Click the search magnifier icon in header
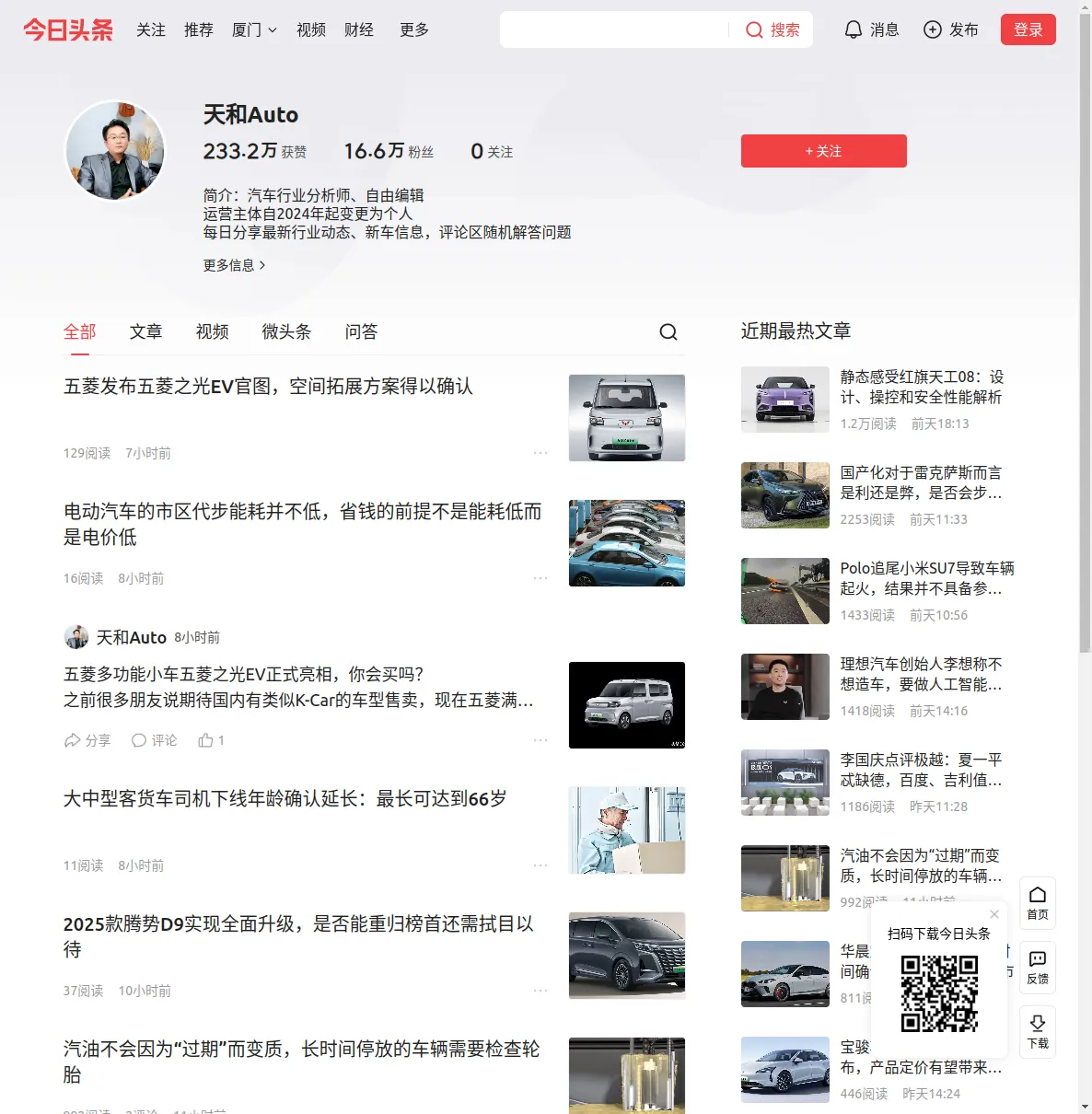 point(754,30)
